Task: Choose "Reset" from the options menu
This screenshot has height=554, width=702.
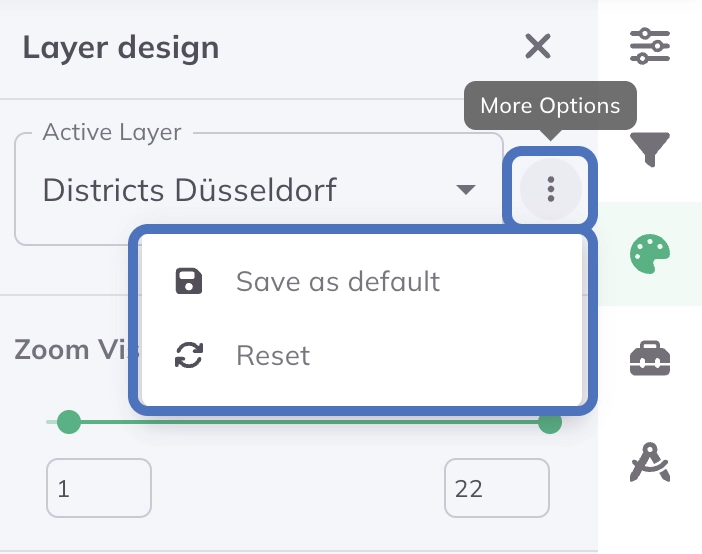Action: click(273, 355)
